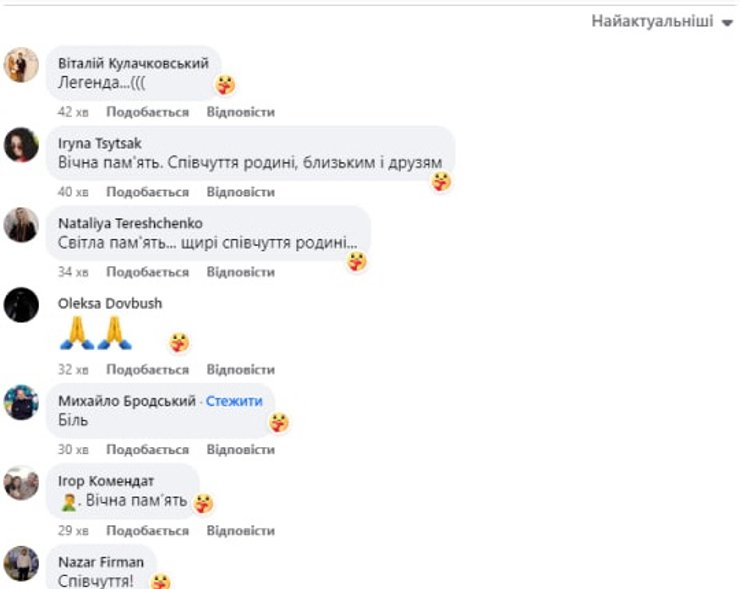Reply to Oleksa Dovbush's comment
Viewport: 740px width, 589px height.
point(241,370)
